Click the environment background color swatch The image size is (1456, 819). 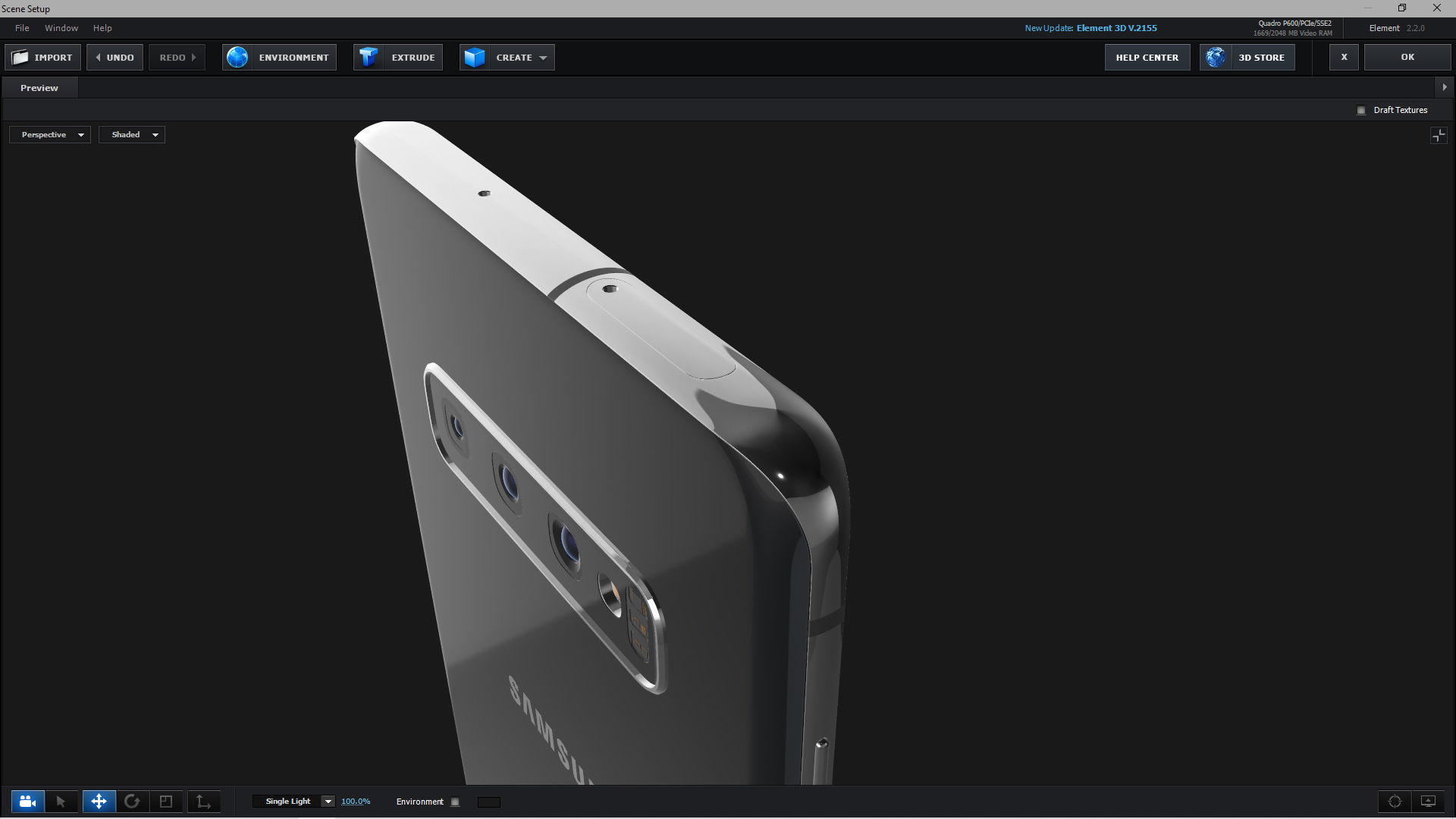click(489, 802)
